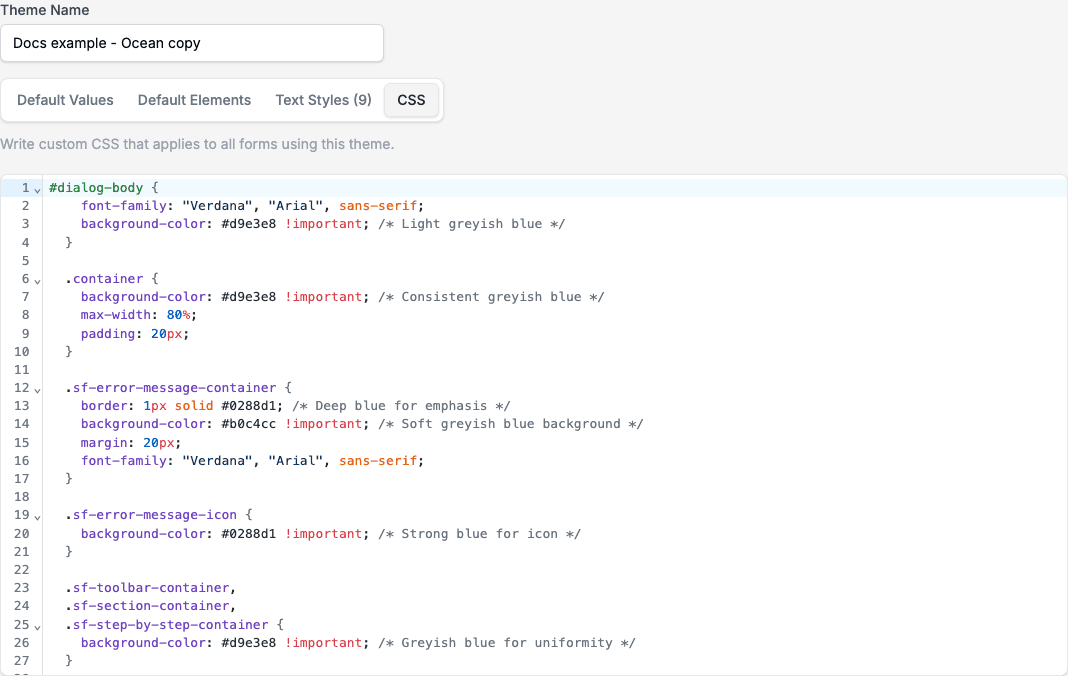Image resolution: width=1068 pixels, height=676 pixels.
Task: Click the !important keyword on line 3
Action: [324, 224]
